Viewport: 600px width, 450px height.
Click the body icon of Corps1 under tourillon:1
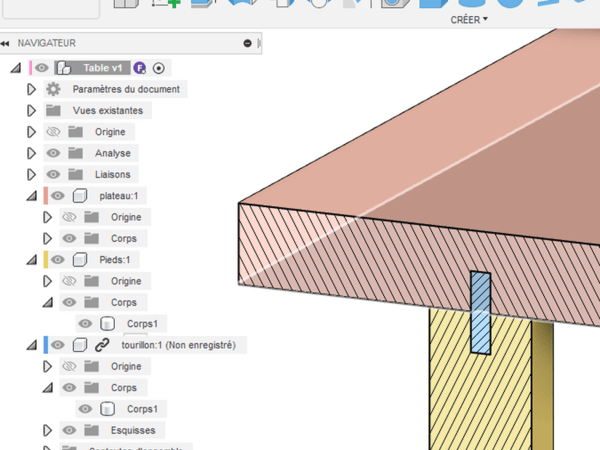[x=106, y=409]
